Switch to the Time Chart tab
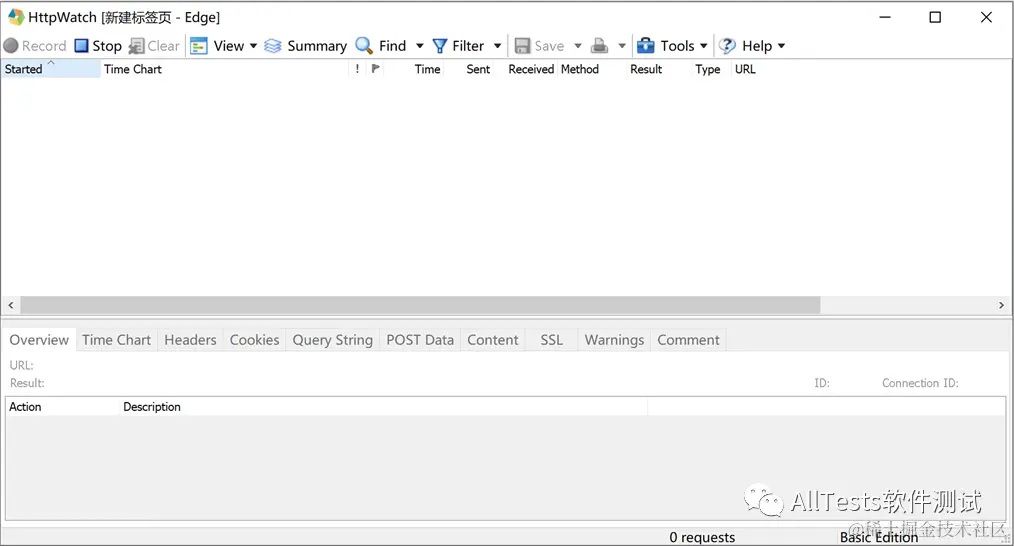 (116, 340)
